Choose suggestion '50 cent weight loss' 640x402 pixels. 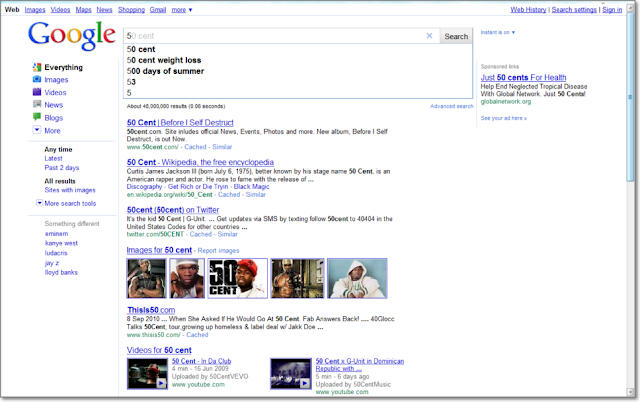click(x=164, y=60)
